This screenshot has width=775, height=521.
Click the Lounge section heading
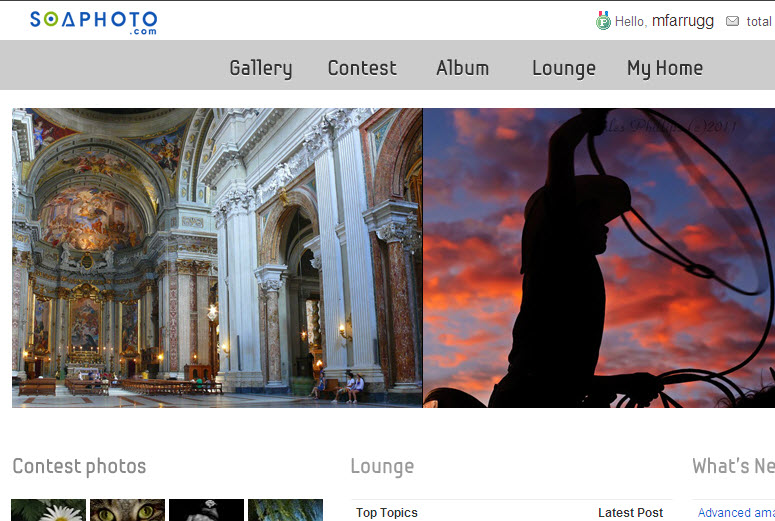[x=382, y=466]
